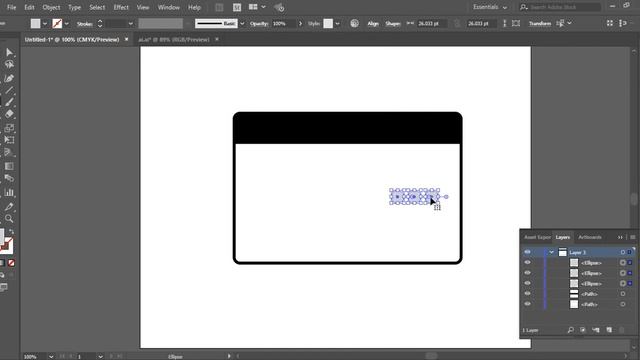Select the Eraser tool
Screen dimensions: 640x360
(x=9, y=114)
